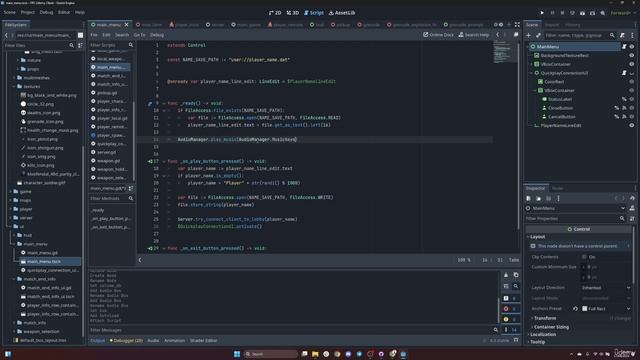This screenshot has height=360, width=640.
Task: Click the sort icon beside Filter Files
Action: click(x=80, y=45)
